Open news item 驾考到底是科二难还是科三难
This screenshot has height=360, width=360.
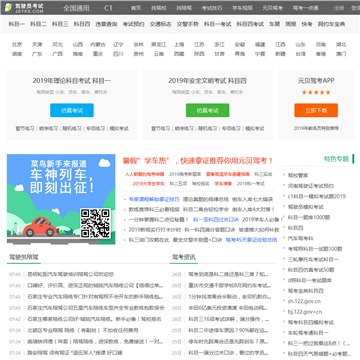click(x=228, y=274)
